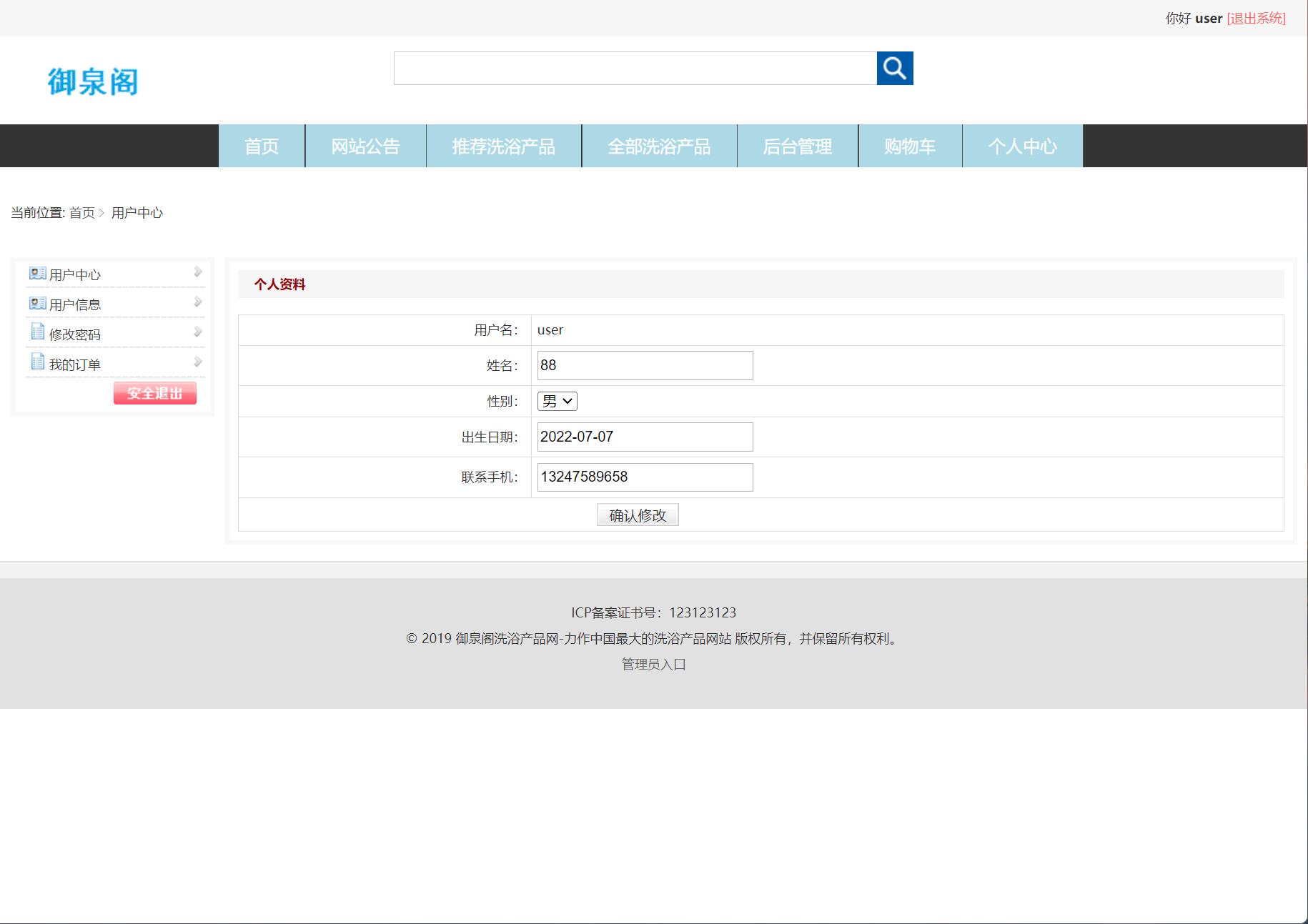Open 网站公告 from the navigation bar
1308x924 pixels.
365,146
